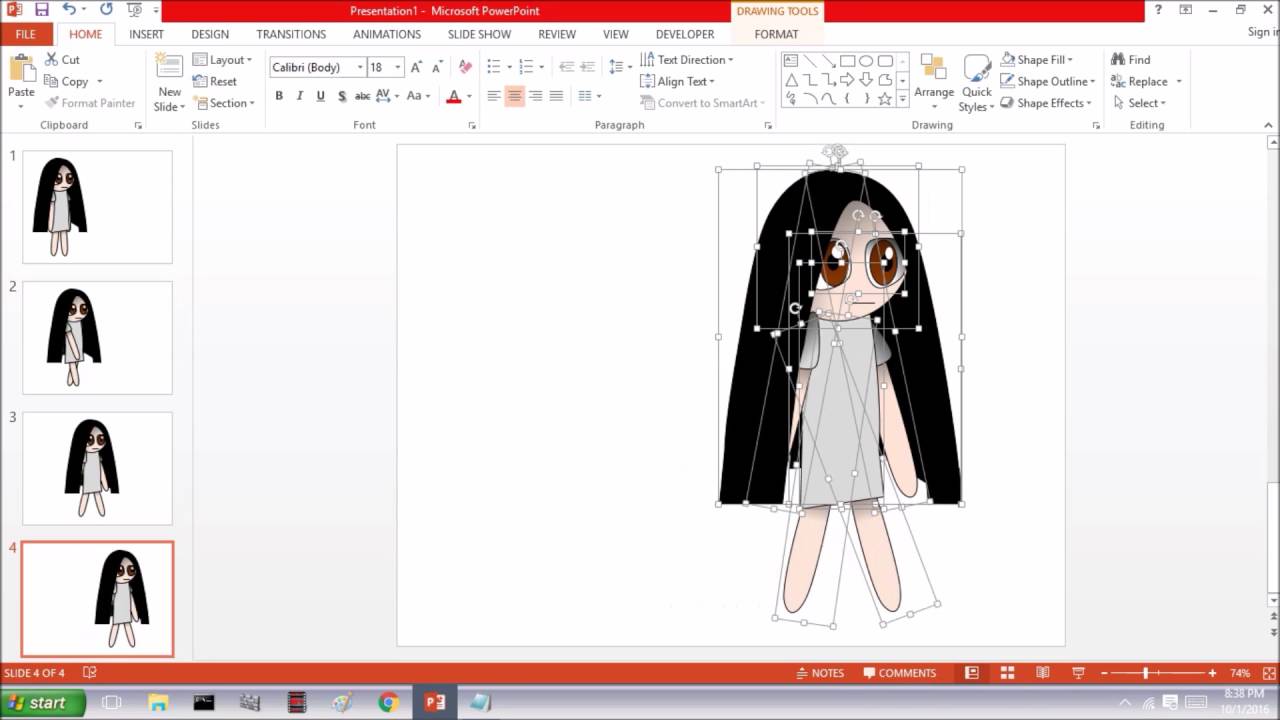Toggle italic formatting

coord(299,96)
